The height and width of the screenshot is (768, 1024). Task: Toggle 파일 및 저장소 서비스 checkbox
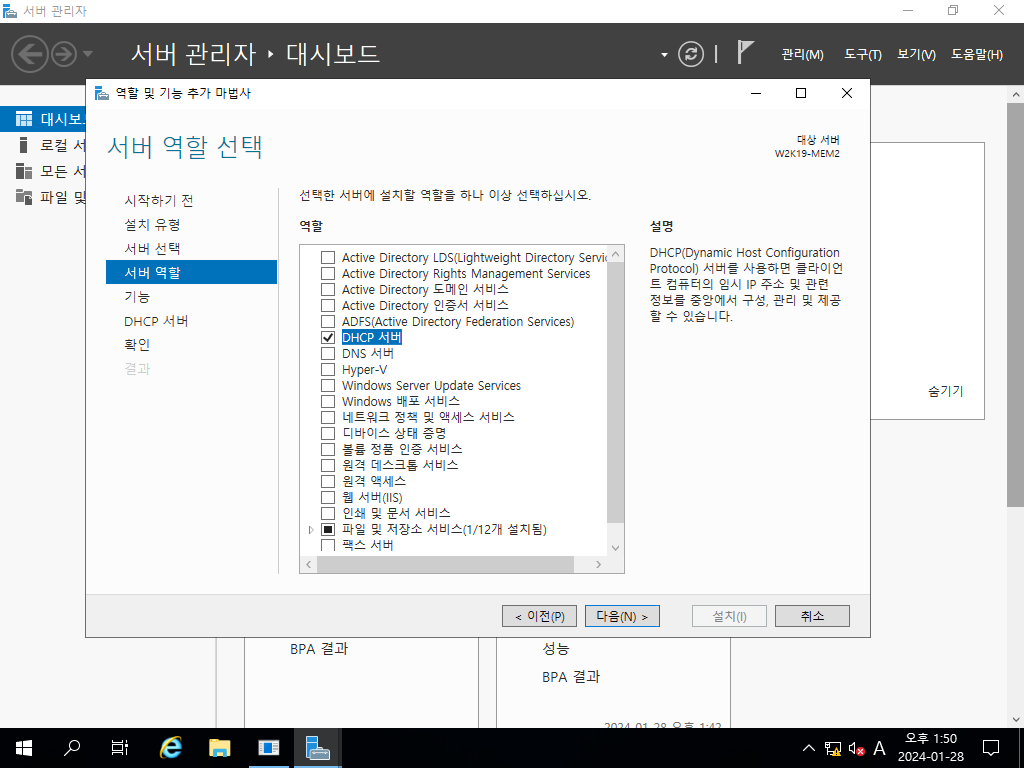tap(328, 529)
